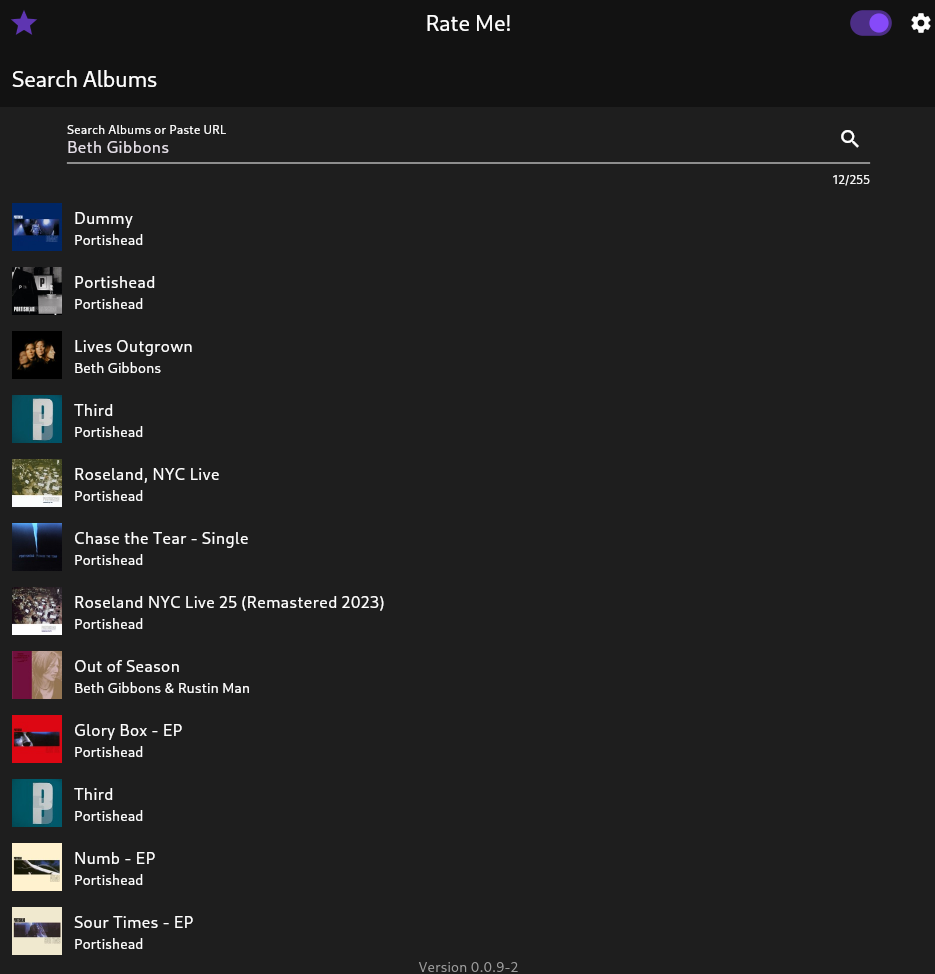Open the Portishead self-titled album cover
Screen dimensions: 935x974
coord(37,291)
